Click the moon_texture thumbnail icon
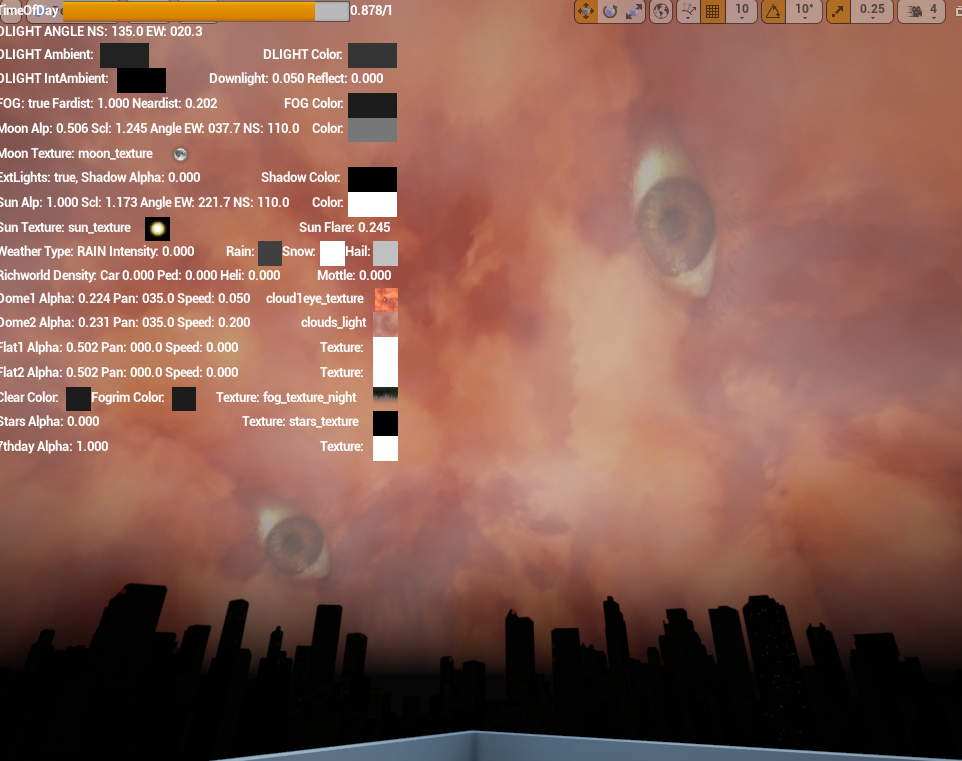The width and height of the screenshot is (962, 761). 180,154
